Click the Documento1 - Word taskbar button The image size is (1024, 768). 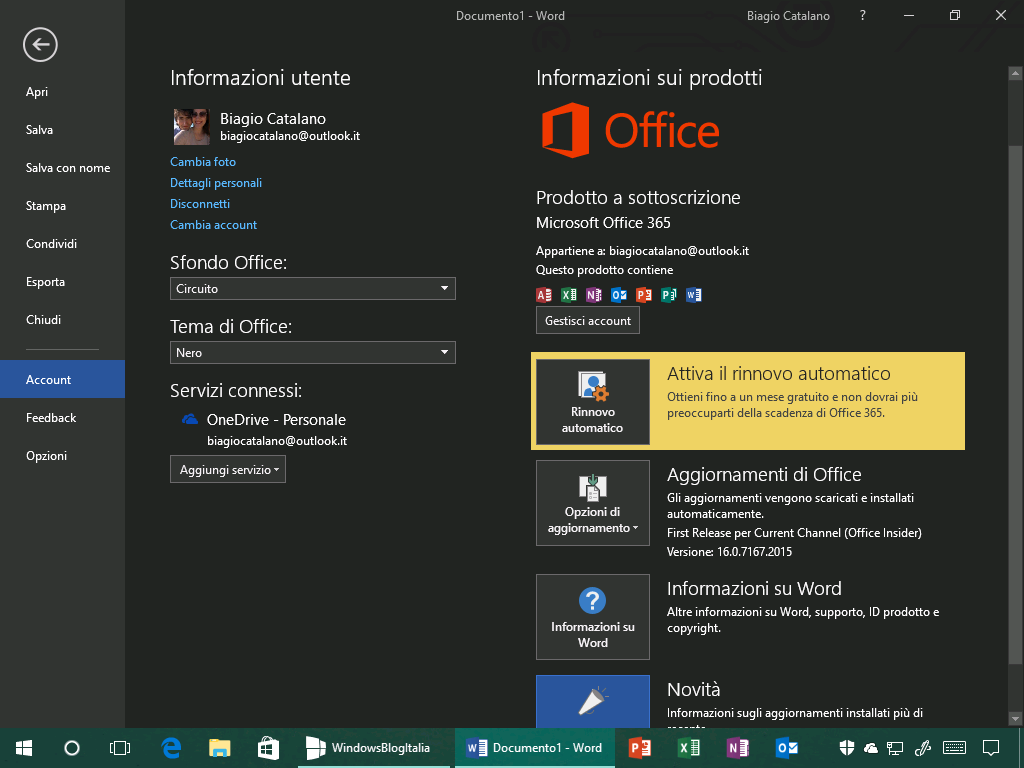coord(535,748)
